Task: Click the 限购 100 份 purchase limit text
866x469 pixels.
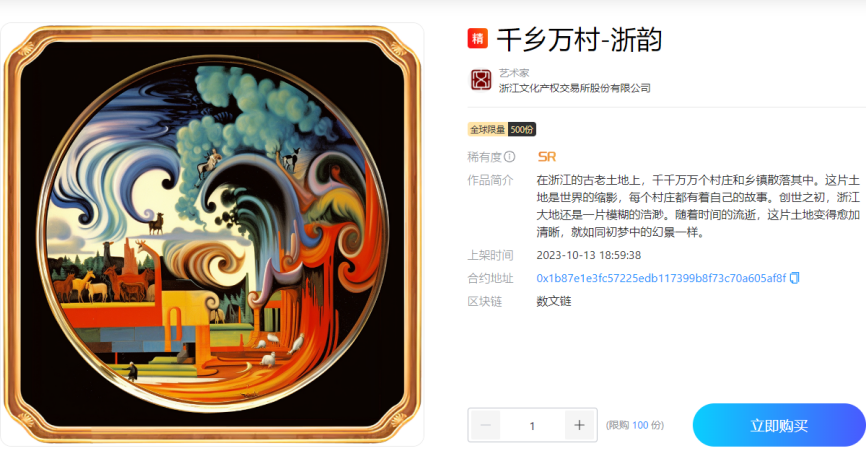Action: coord(635,425)
